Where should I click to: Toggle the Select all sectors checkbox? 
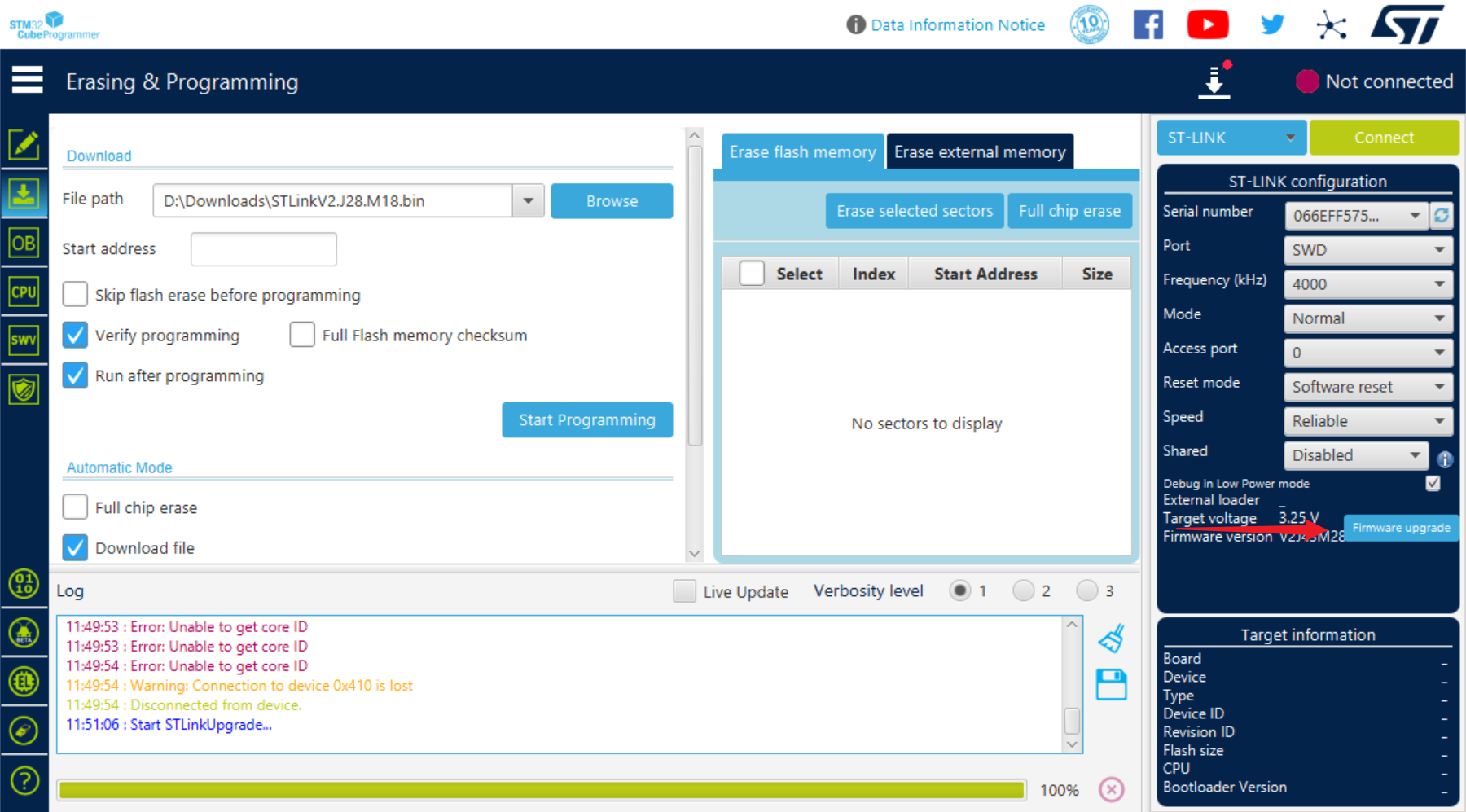[752, 274]
